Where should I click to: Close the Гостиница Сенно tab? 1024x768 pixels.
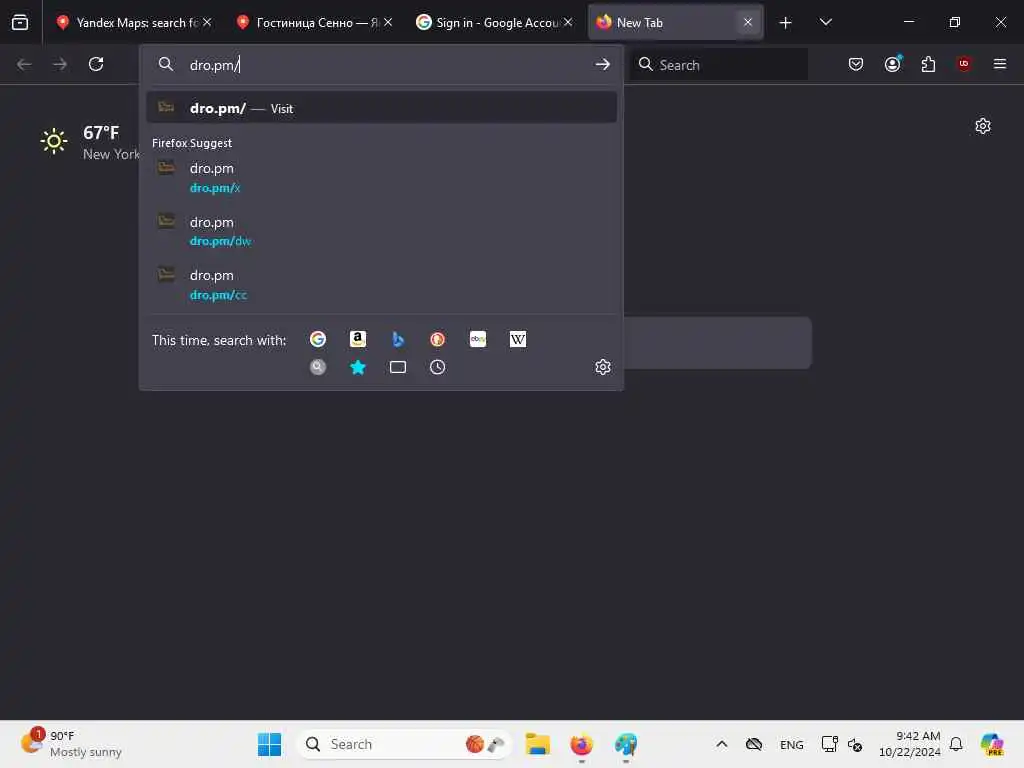(388, 22)
